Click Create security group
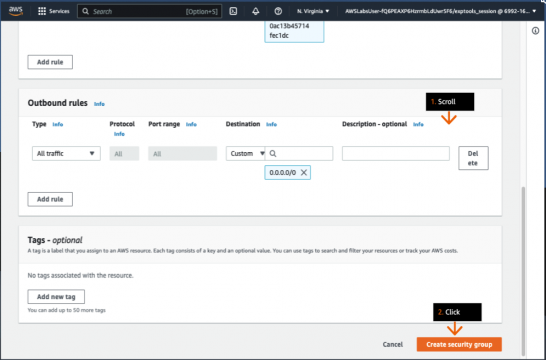546x360 pixels. [459, 344]
